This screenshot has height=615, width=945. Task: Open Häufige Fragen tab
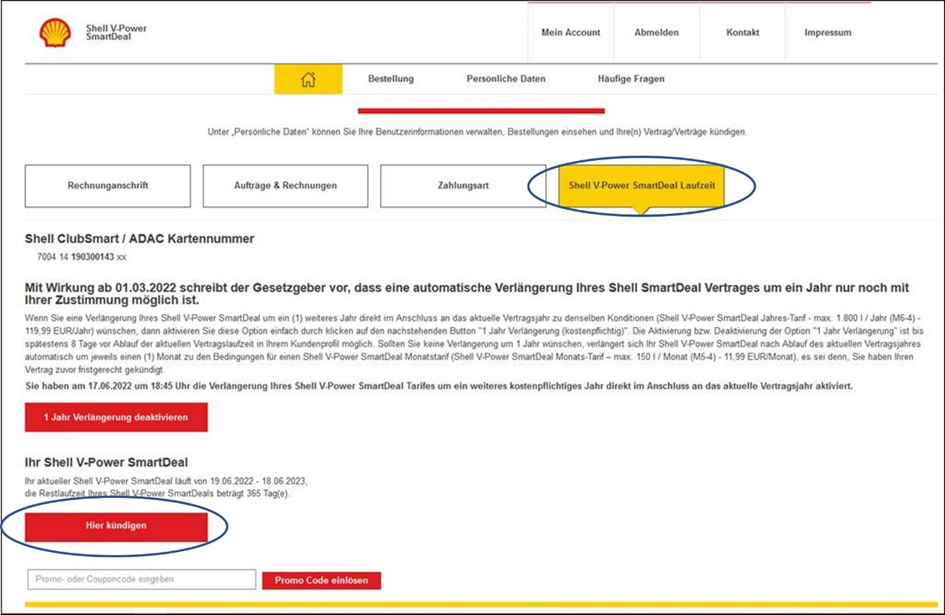coord(631,79)
